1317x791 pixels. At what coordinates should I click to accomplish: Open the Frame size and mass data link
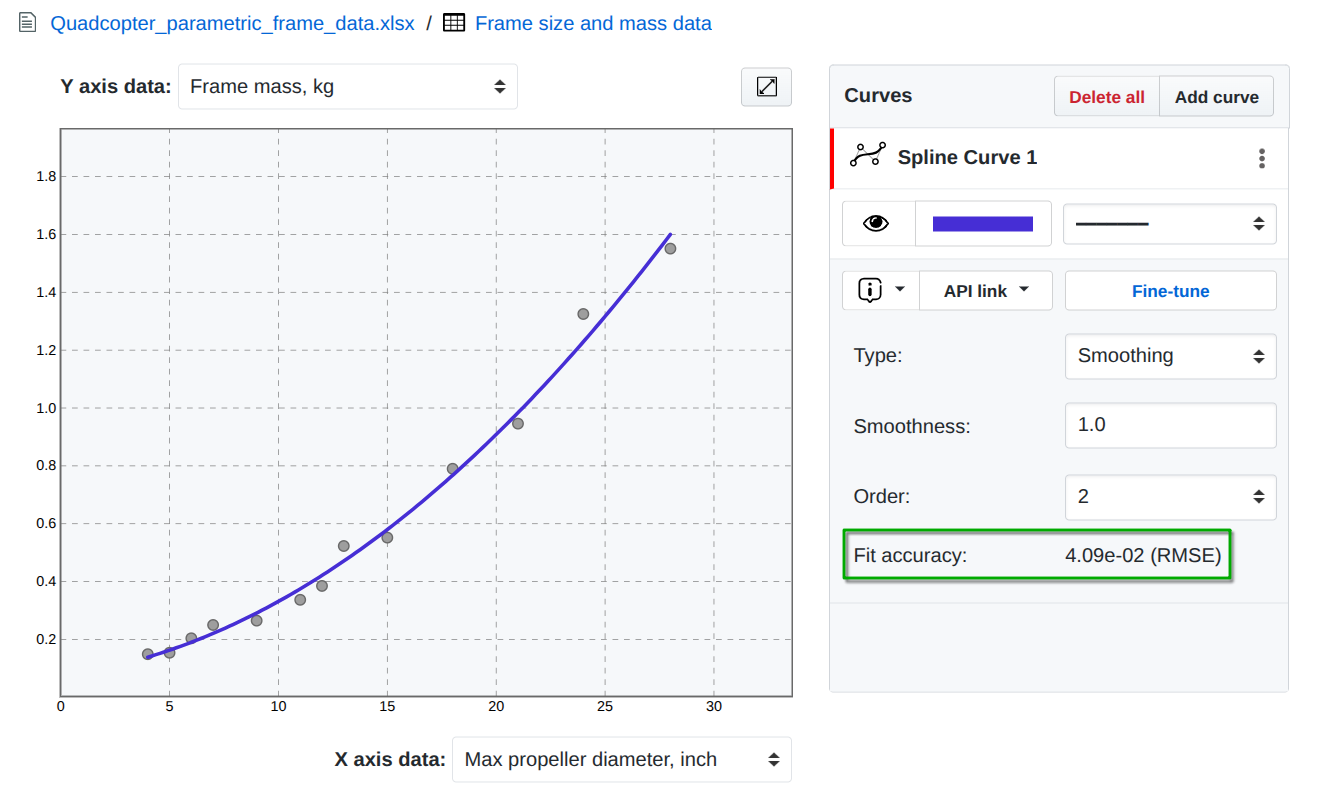(593, 23)
